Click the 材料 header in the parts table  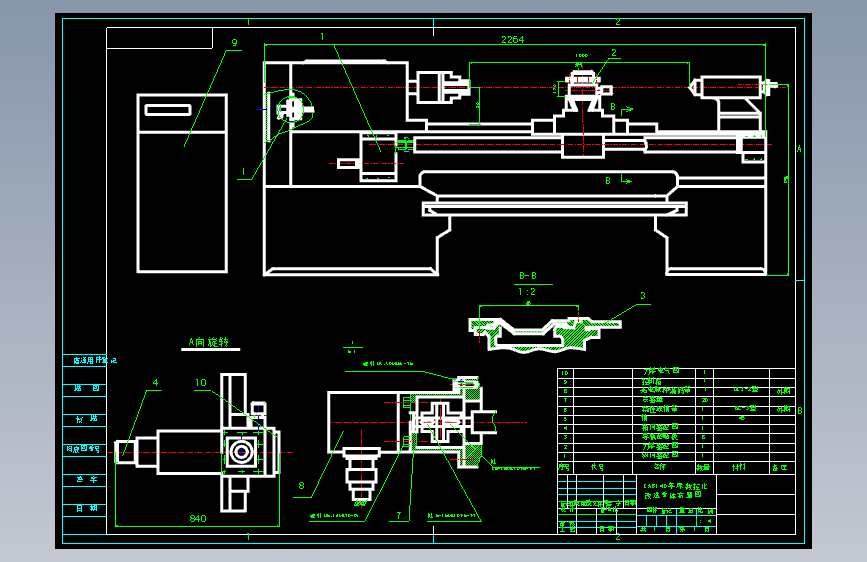click(739, 467)
